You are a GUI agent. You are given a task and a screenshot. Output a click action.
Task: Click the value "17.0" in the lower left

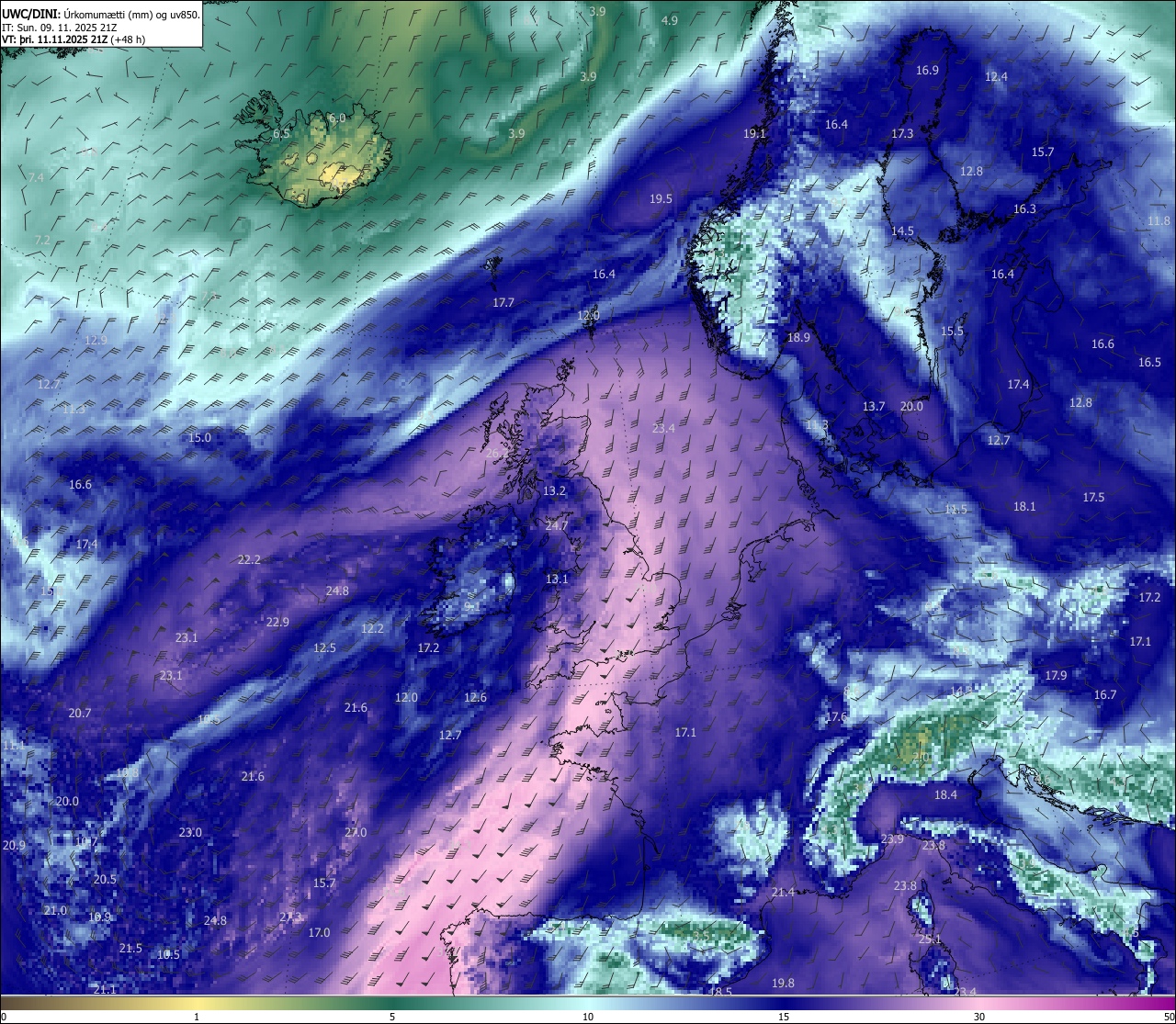pos(319,933)
